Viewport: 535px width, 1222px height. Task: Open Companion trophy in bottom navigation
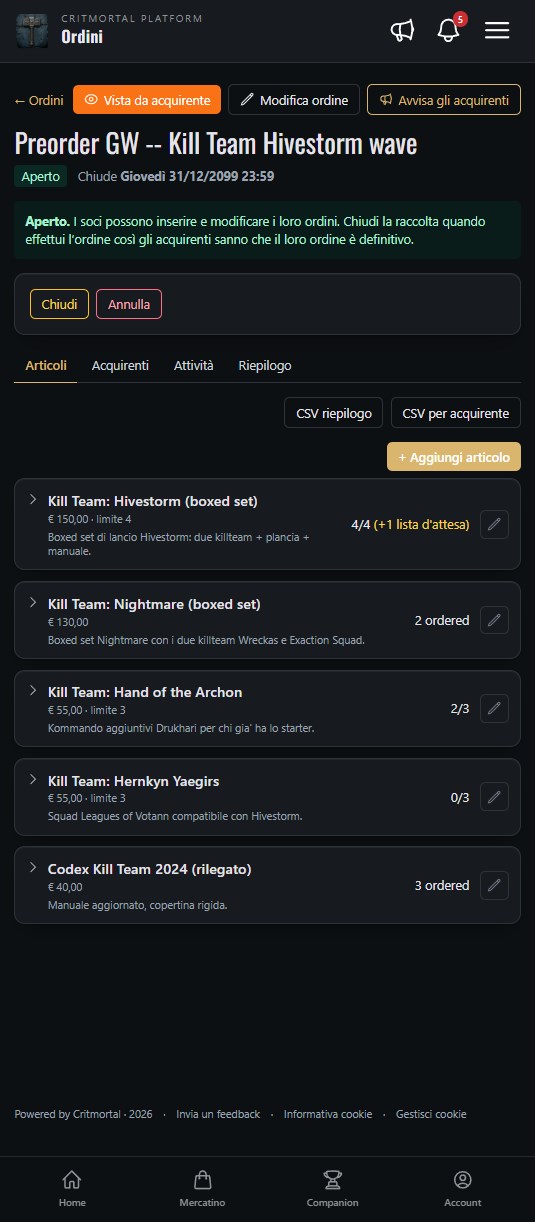(333, 1188)
